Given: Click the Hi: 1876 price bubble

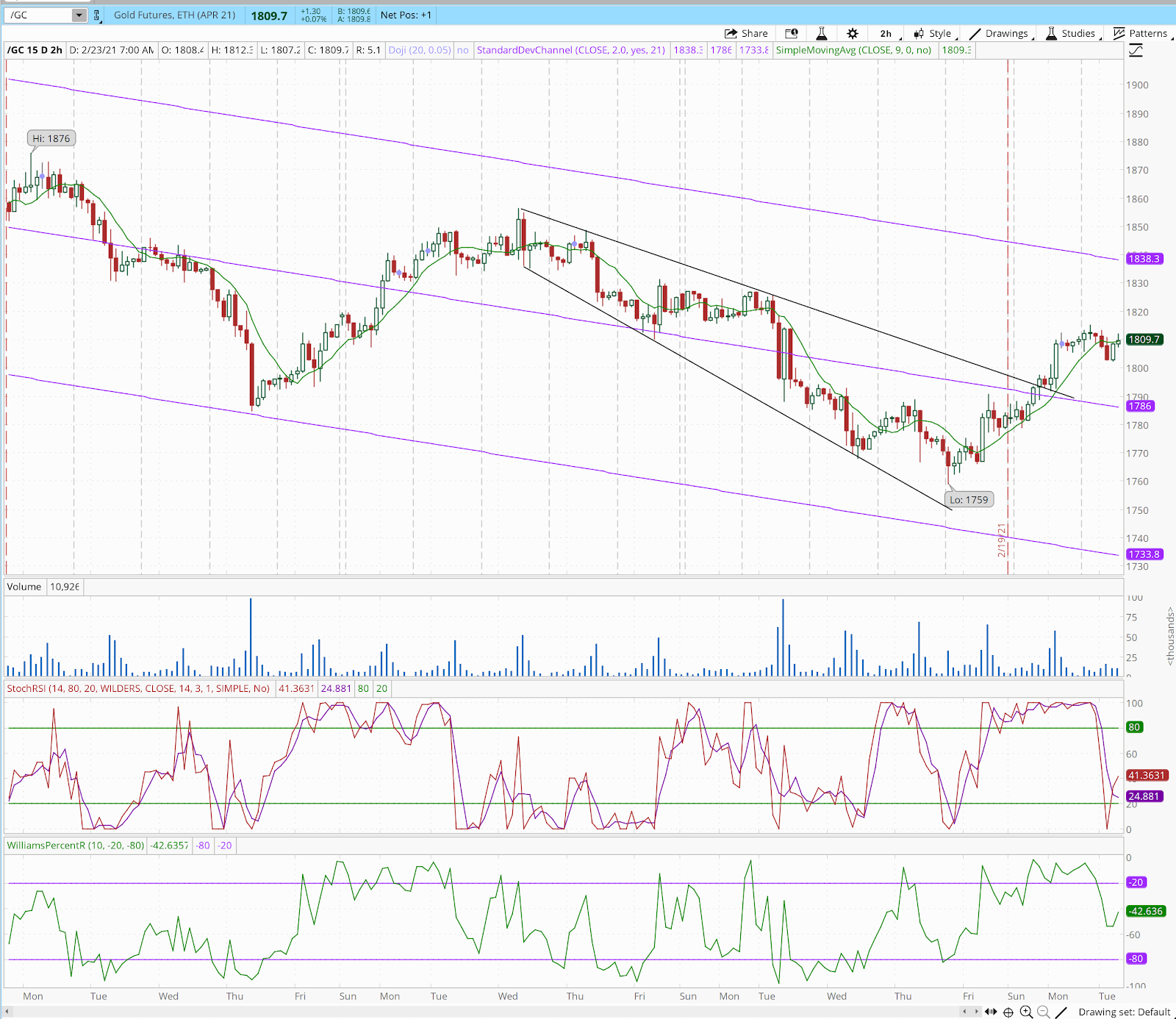Looking at the screenshot, I should point(51,138).
